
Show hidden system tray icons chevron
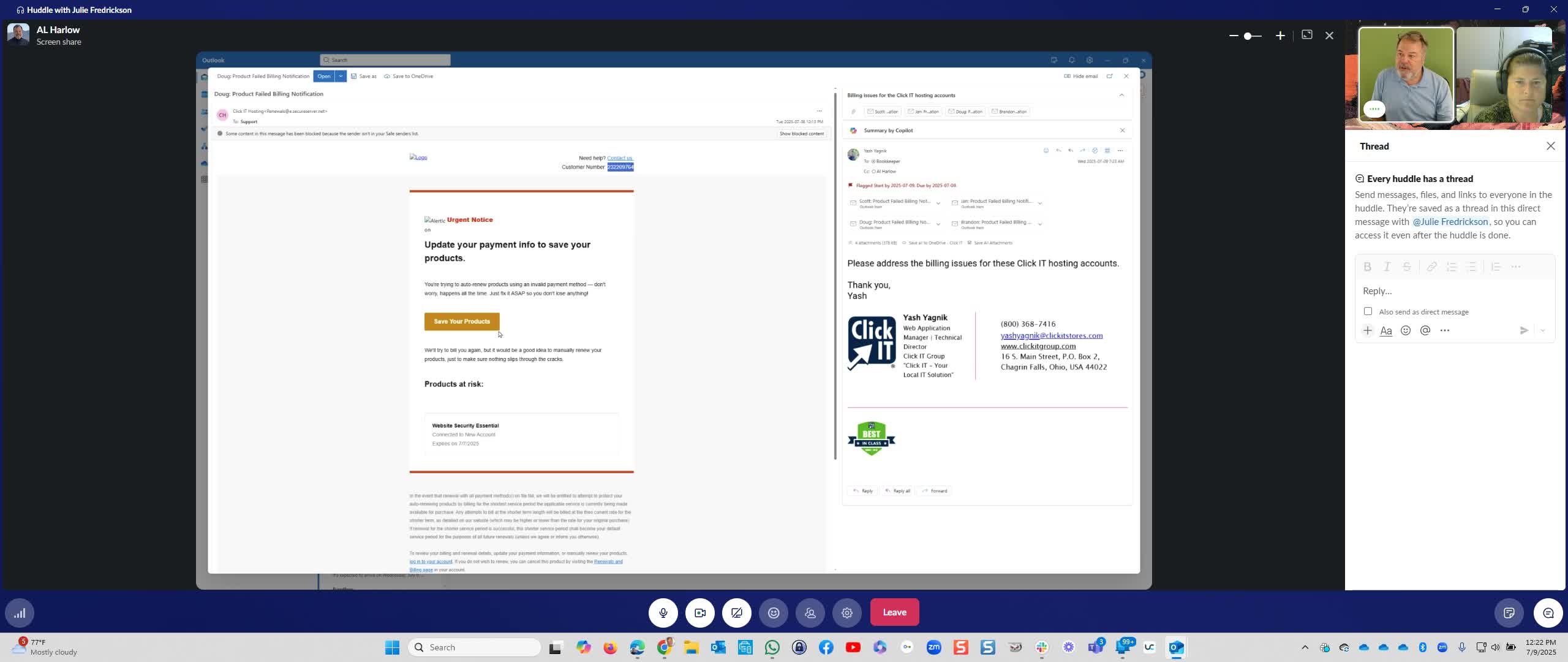[x=1305, y=647]
